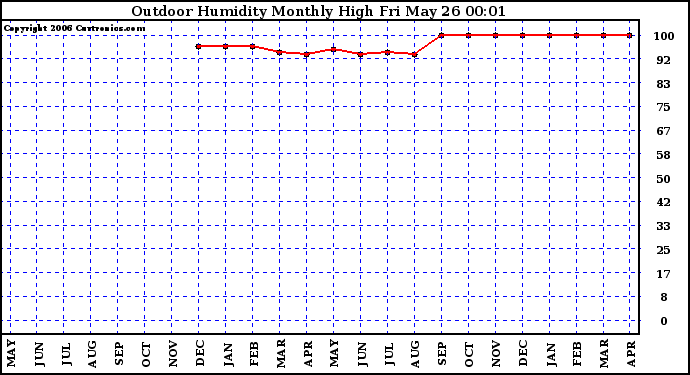The height and width of the screenshot is (375, 690).
Task: Pick the y-axis label "67"
Action: (664, 131)
